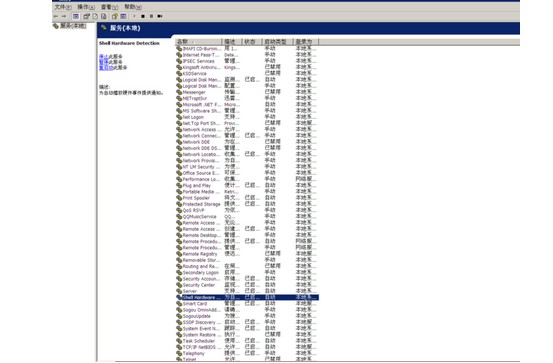Click the gear icon beside Plug and Play
The image size is (553, 363).
(x=179, y=186)
